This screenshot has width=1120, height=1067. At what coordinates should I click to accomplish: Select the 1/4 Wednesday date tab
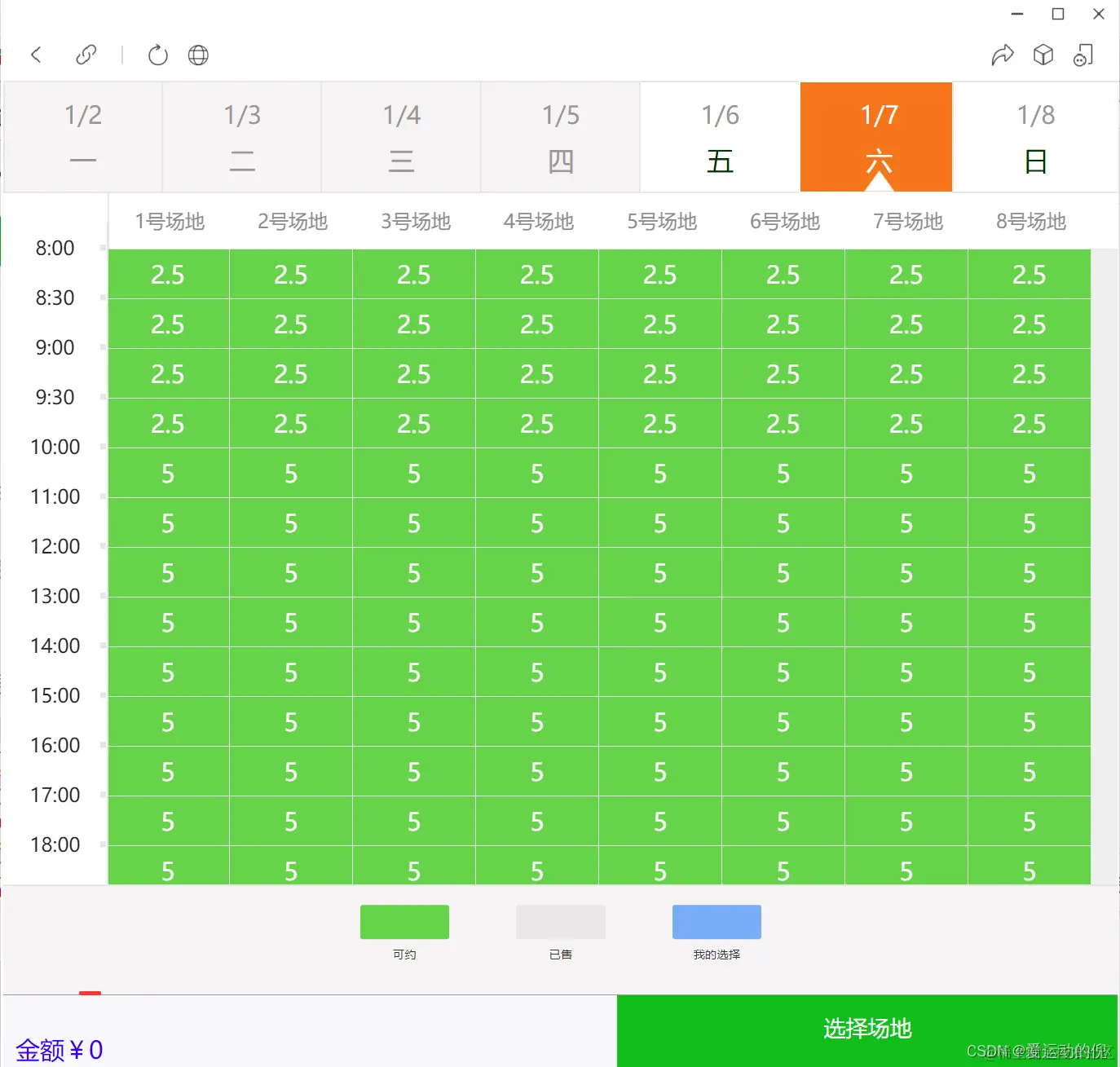(x=401, y=137)
